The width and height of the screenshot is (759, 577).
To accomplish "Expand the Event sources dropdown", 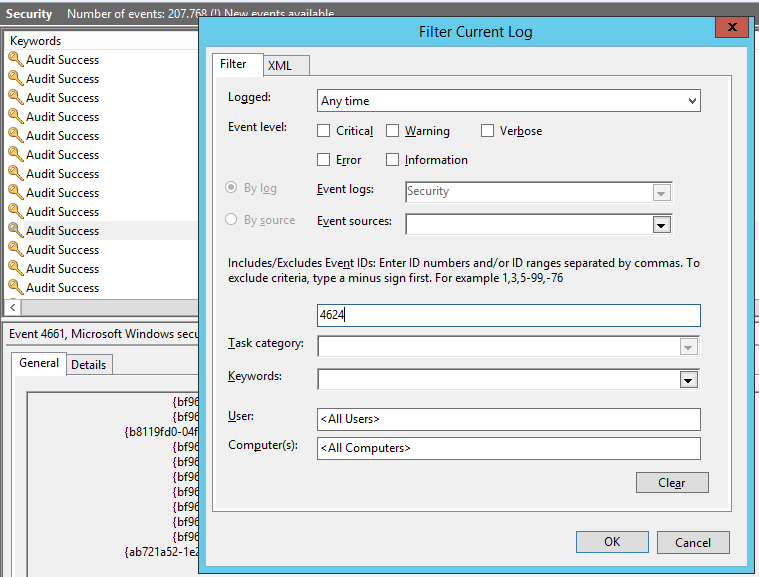I will (660, 225).
